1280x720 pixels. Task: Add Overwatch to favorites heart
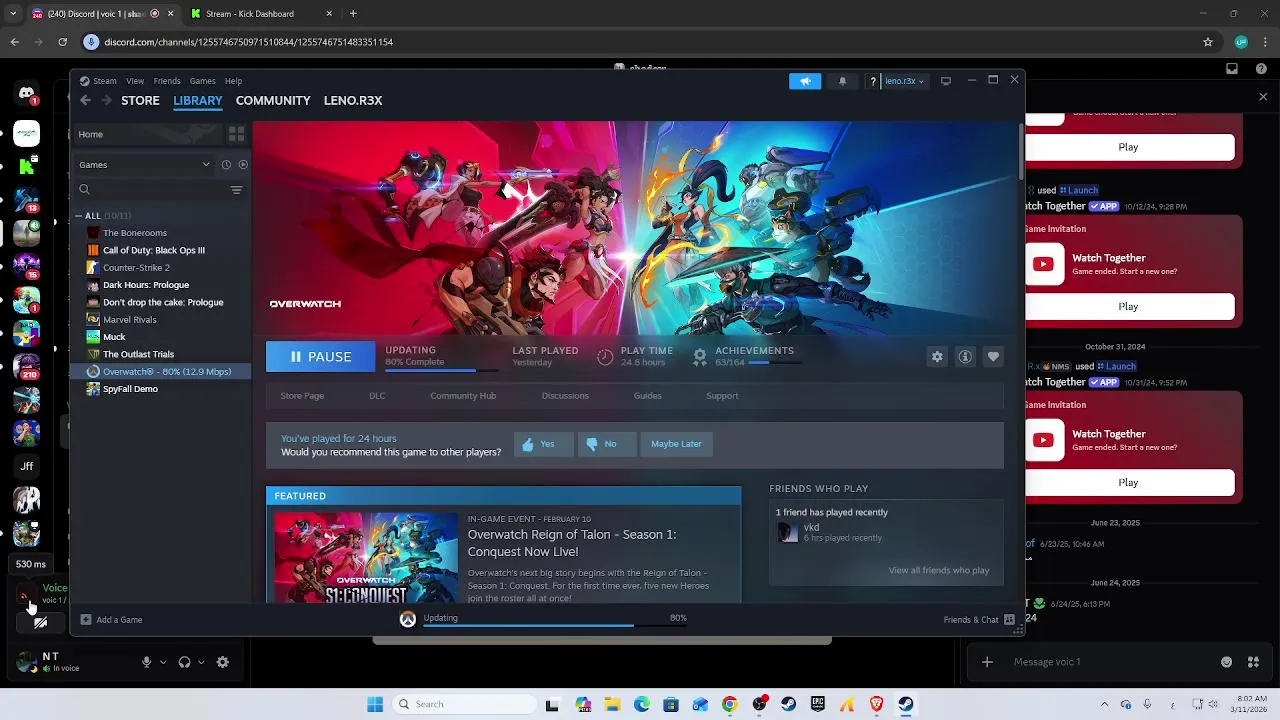993,357
